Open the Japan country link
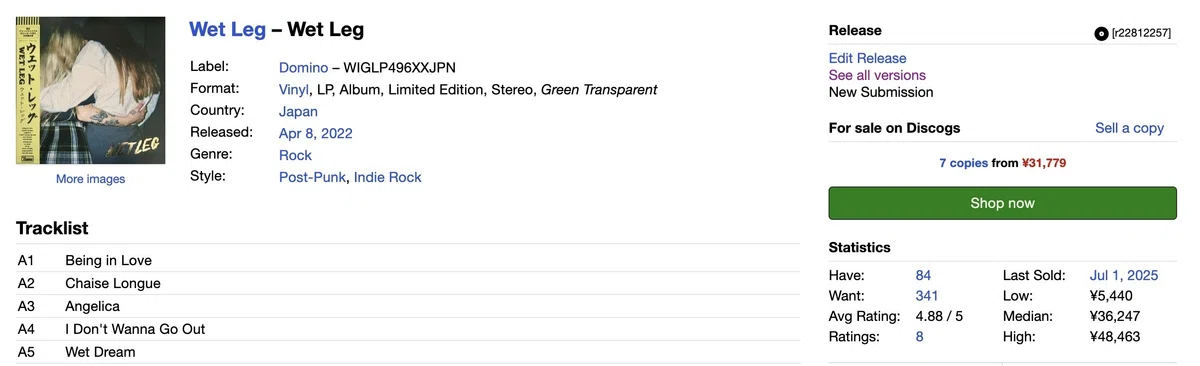Viewport: 1200px width, 366px height. tap(298, 112)
